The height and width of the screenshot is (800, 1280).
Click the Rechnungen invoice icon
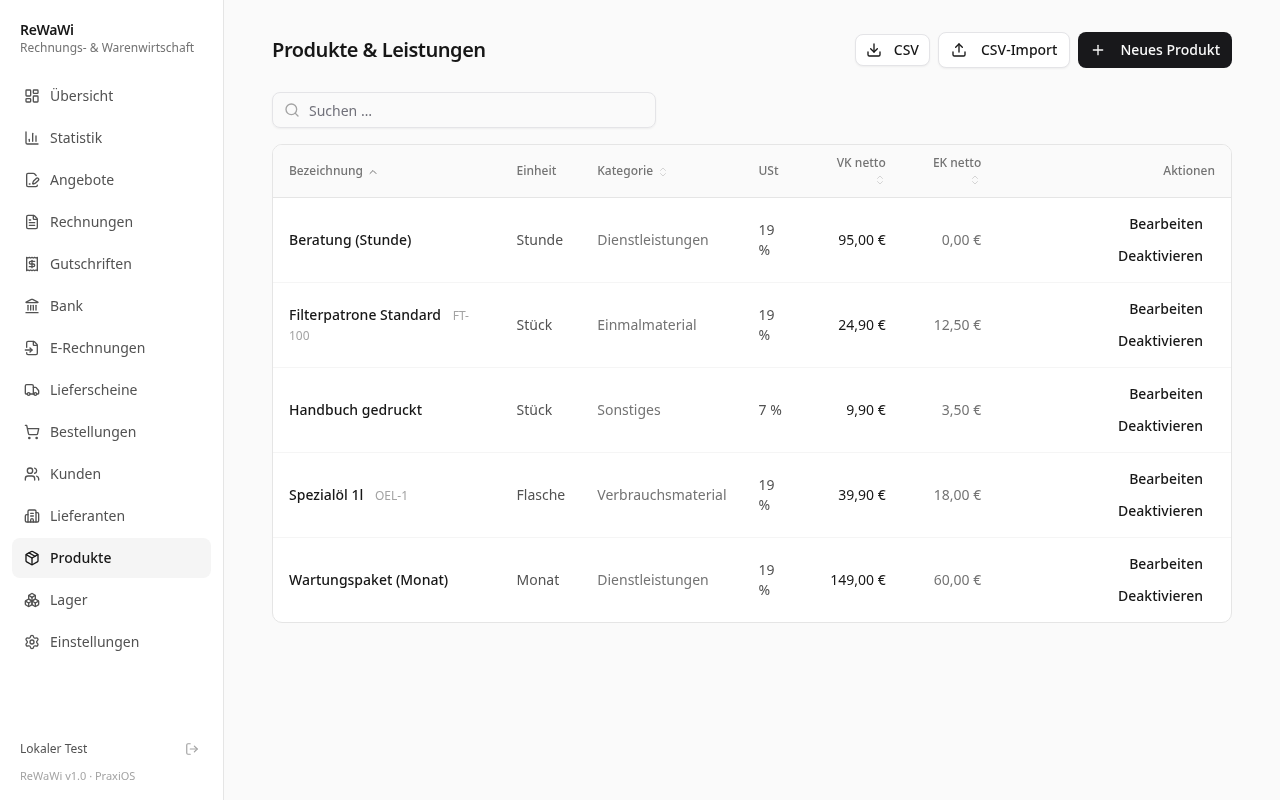[x=32, y=222]
